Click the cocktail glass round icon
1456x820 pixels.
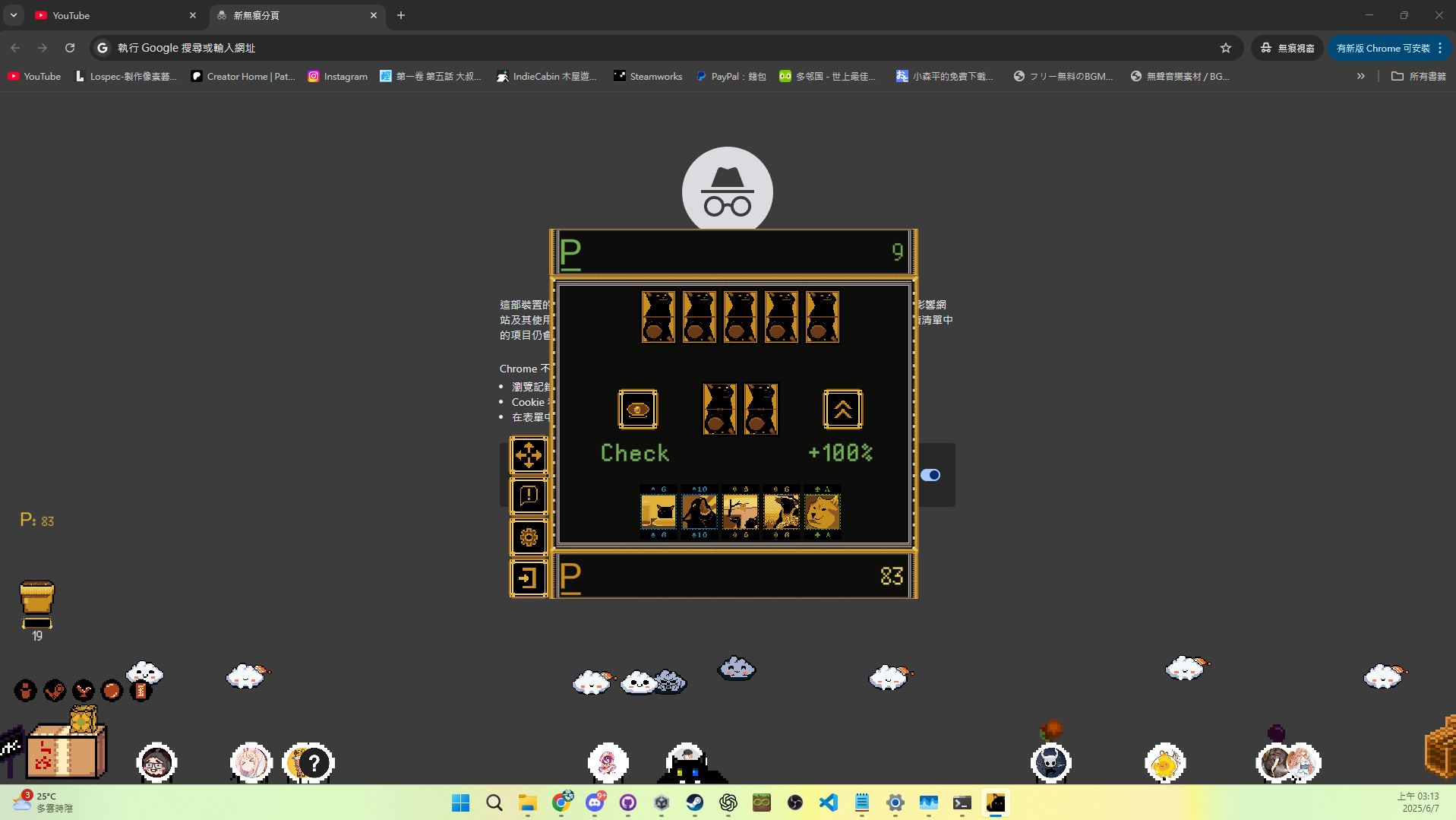click(83, 691)
